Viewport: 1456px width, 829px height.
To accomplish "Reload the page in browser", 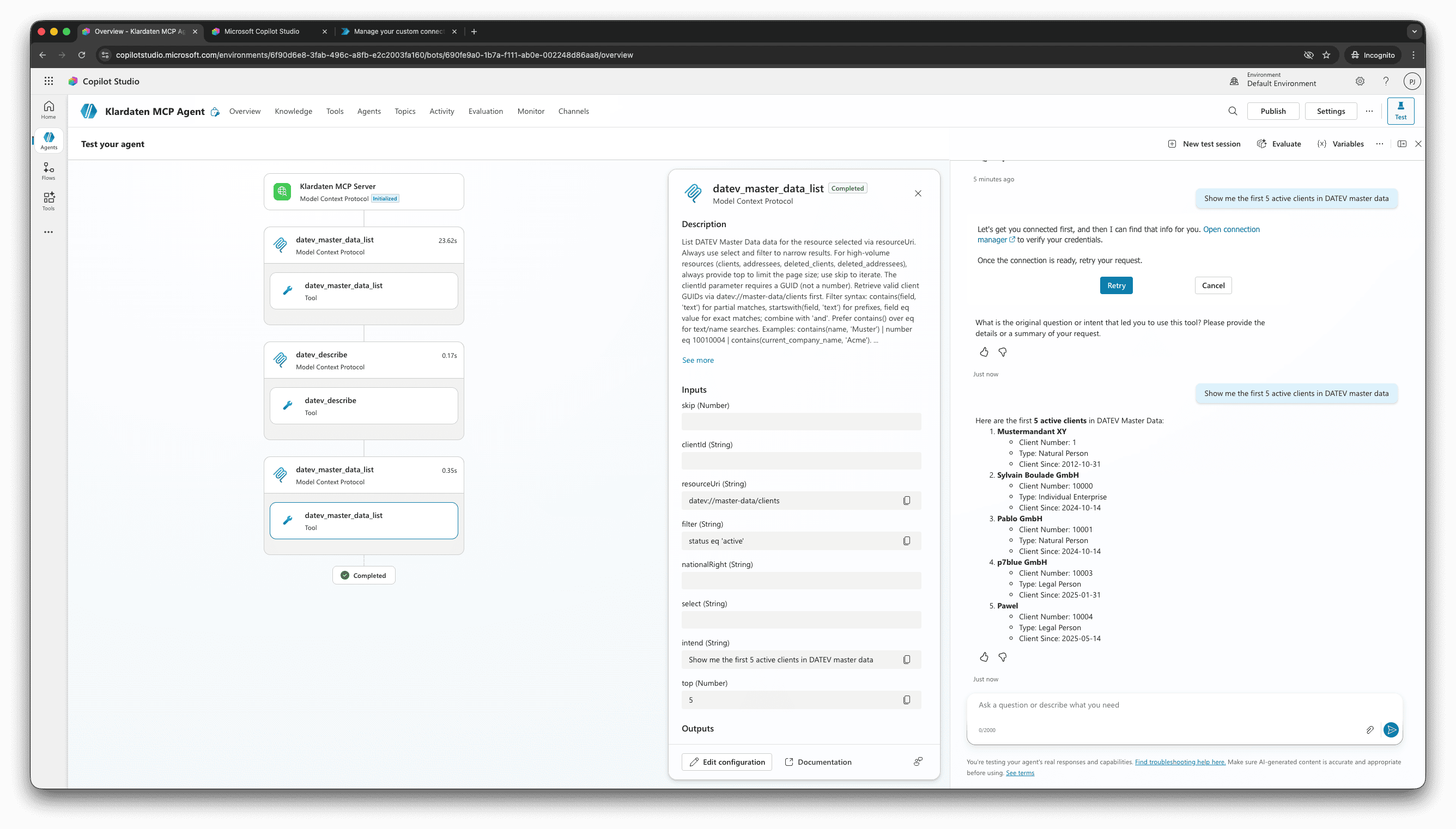I will [x=81, y=54].
